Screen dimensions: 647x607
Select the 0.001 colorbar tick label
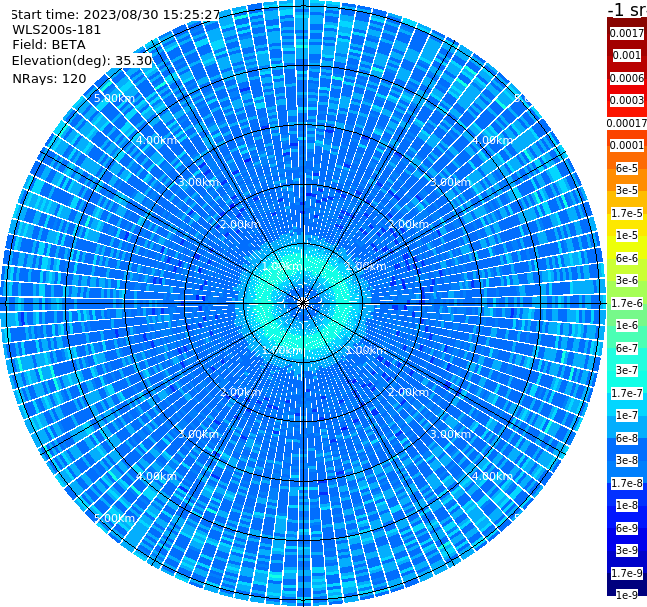(x=627, y=55)
